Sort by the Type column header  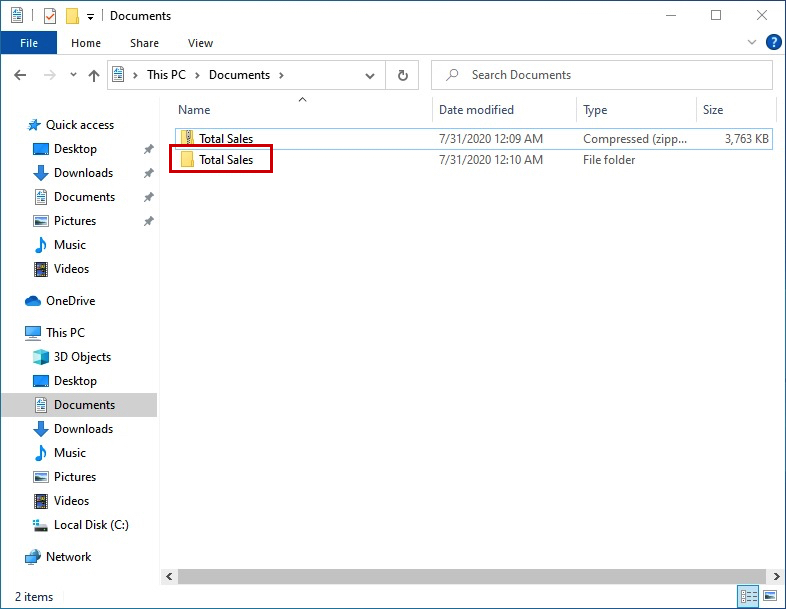pyautogui.click(x=637, y=110)
